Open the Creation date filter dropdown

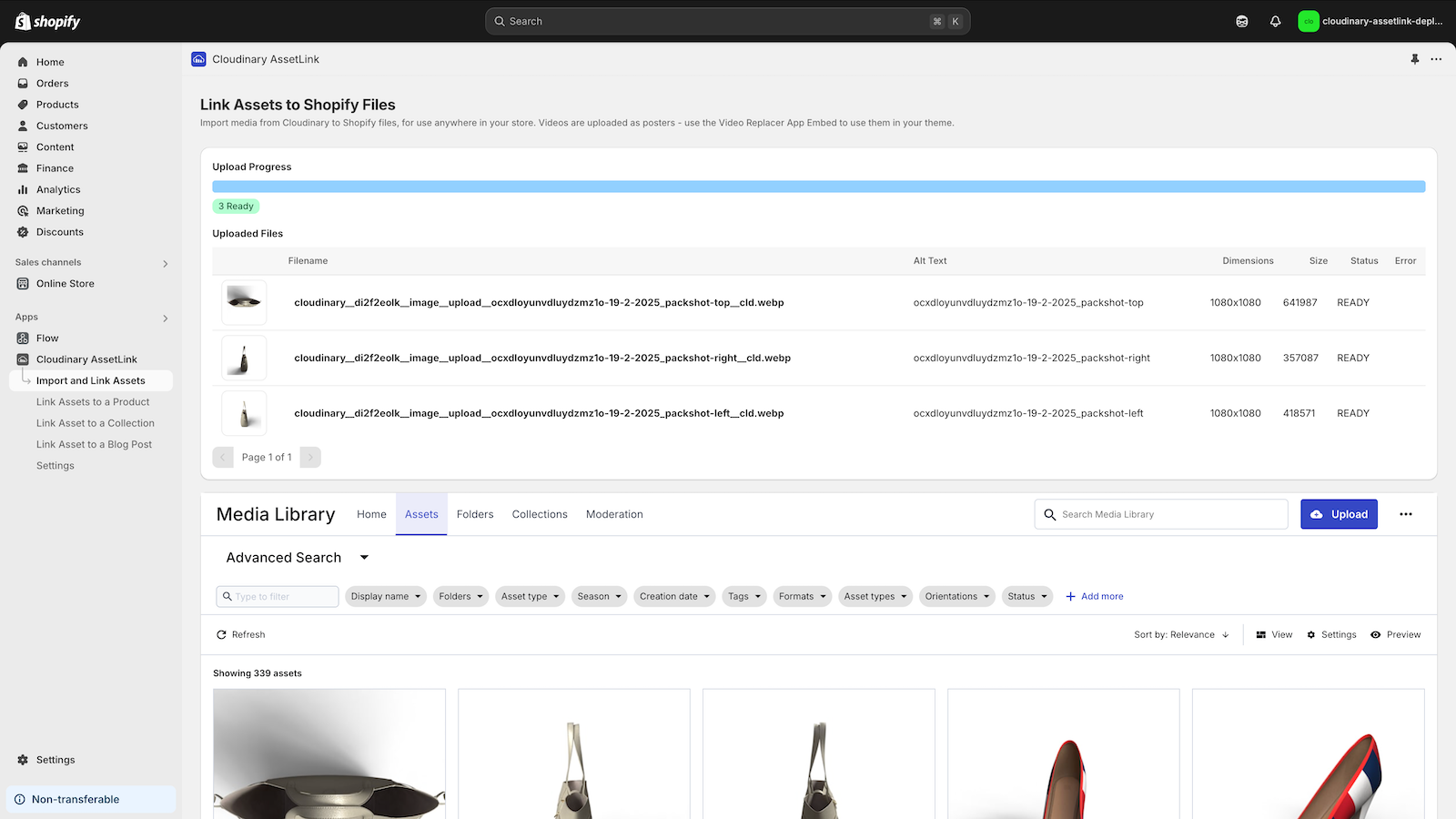coord(674,596)
